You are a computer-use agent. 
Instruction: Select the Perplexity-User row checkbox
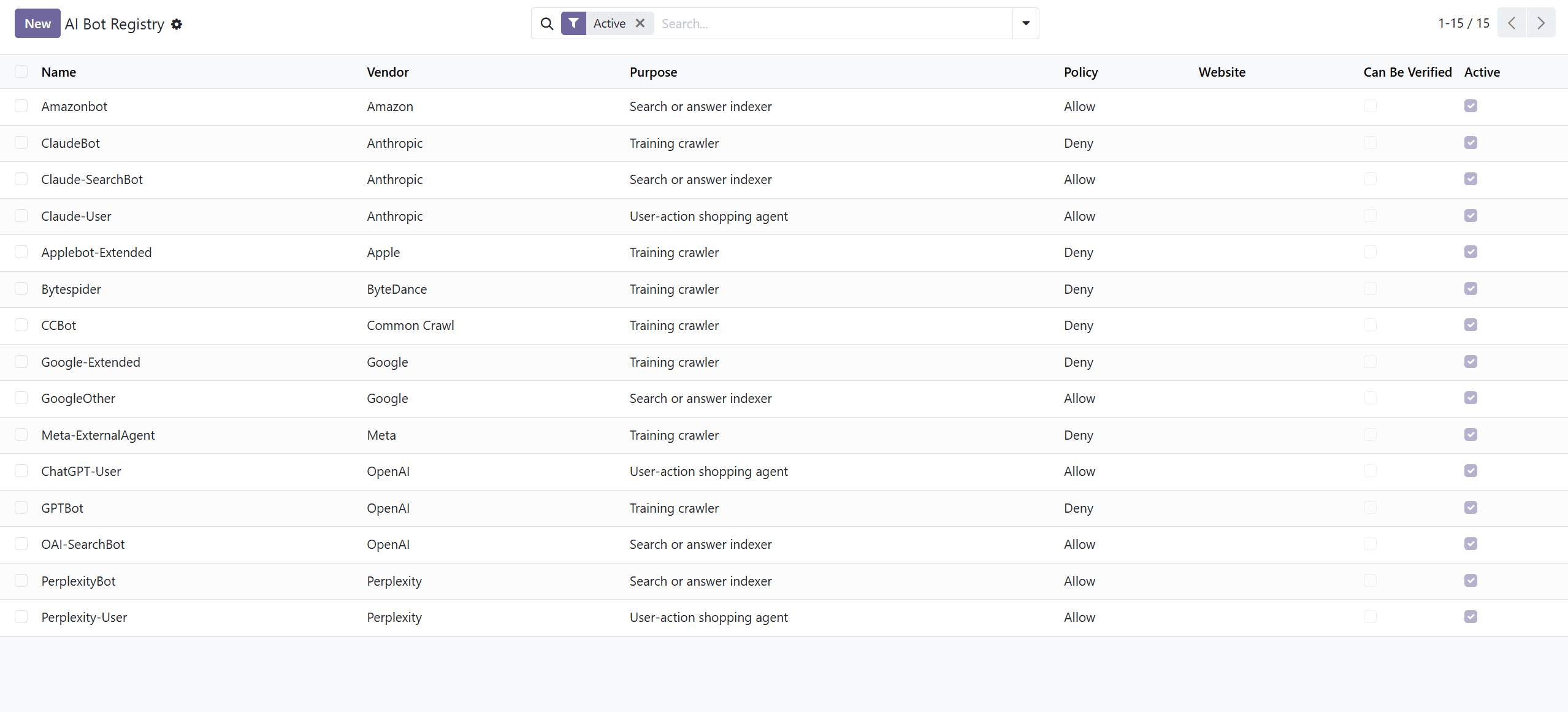pos(21,617)
